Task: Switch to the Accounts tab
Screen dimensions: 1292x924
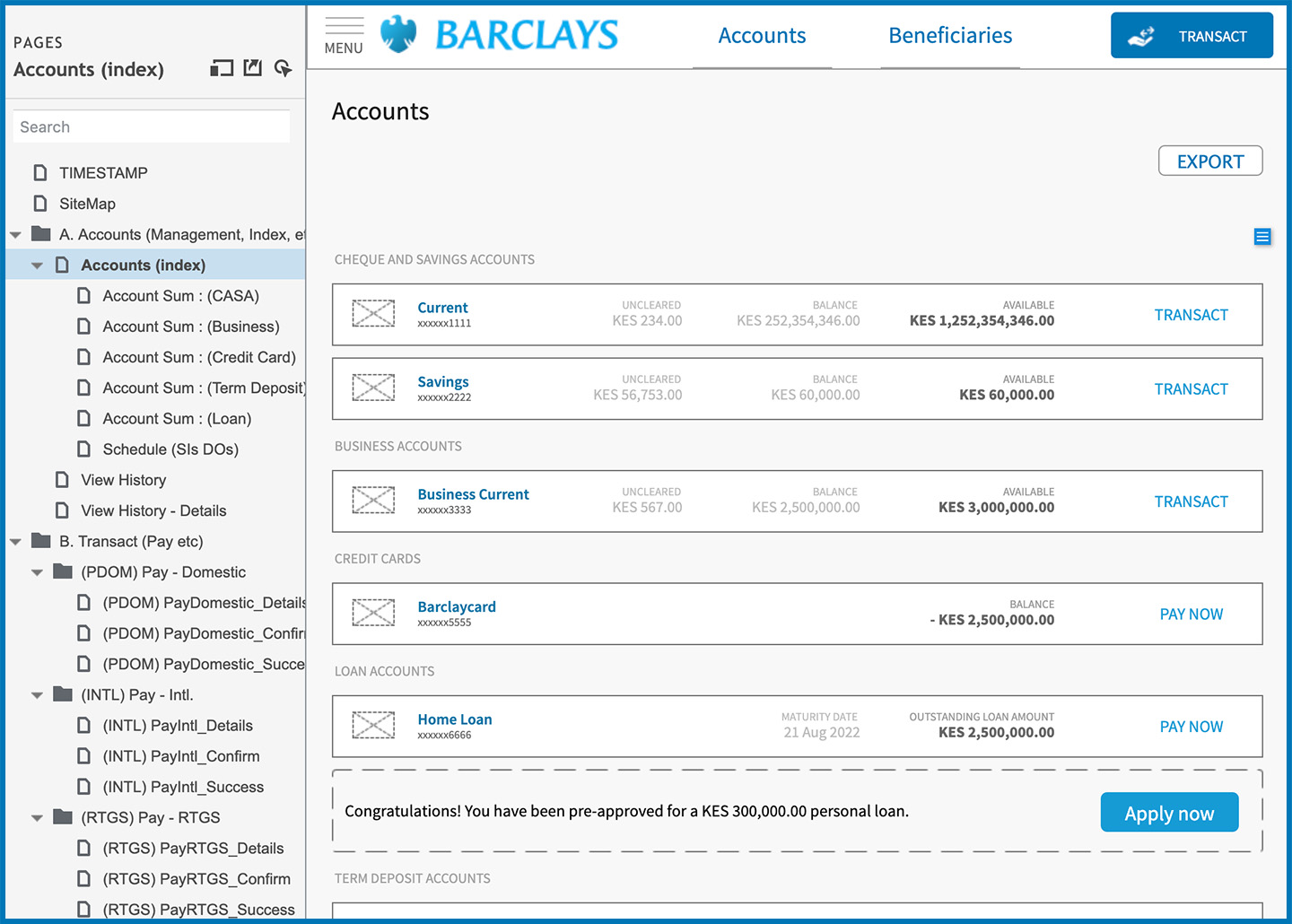Action: pyautogui.click(x=762, y=36)
